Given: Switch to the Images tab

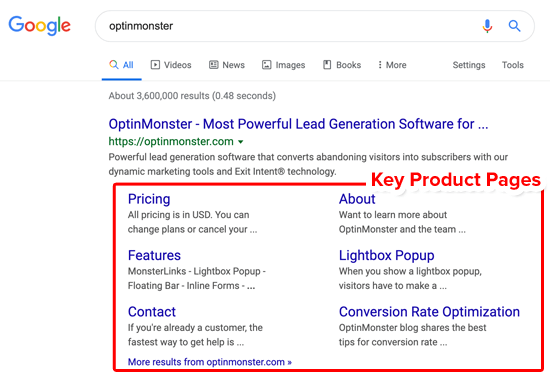Looking at the screenshot, I should [x=283, y=65].
